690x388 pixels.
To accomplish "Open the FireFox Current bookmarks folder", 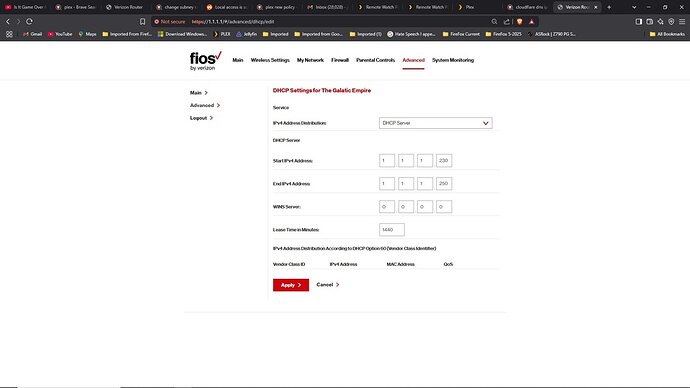I will click(461, 34).
